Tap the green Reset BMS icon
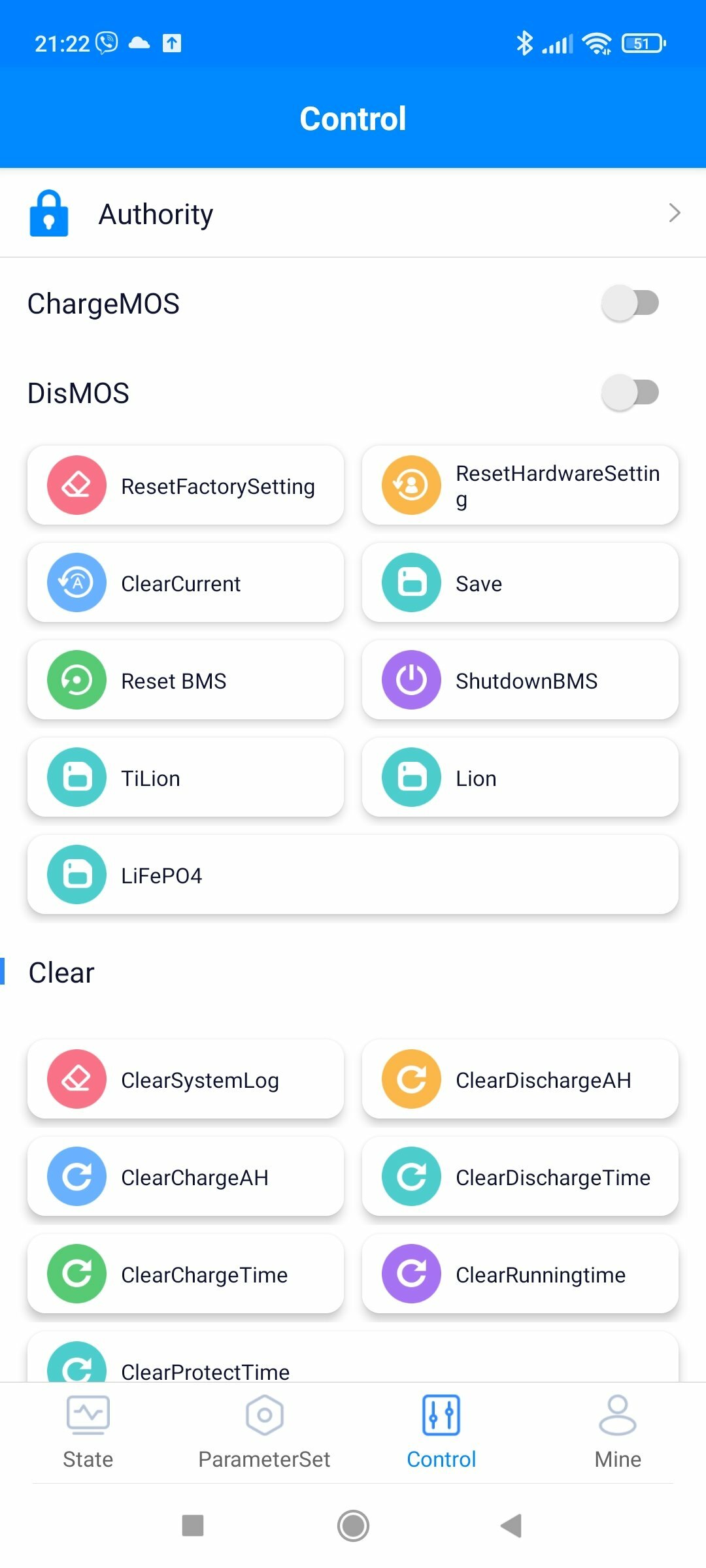706x1568 pixels. tap(76, 680)
